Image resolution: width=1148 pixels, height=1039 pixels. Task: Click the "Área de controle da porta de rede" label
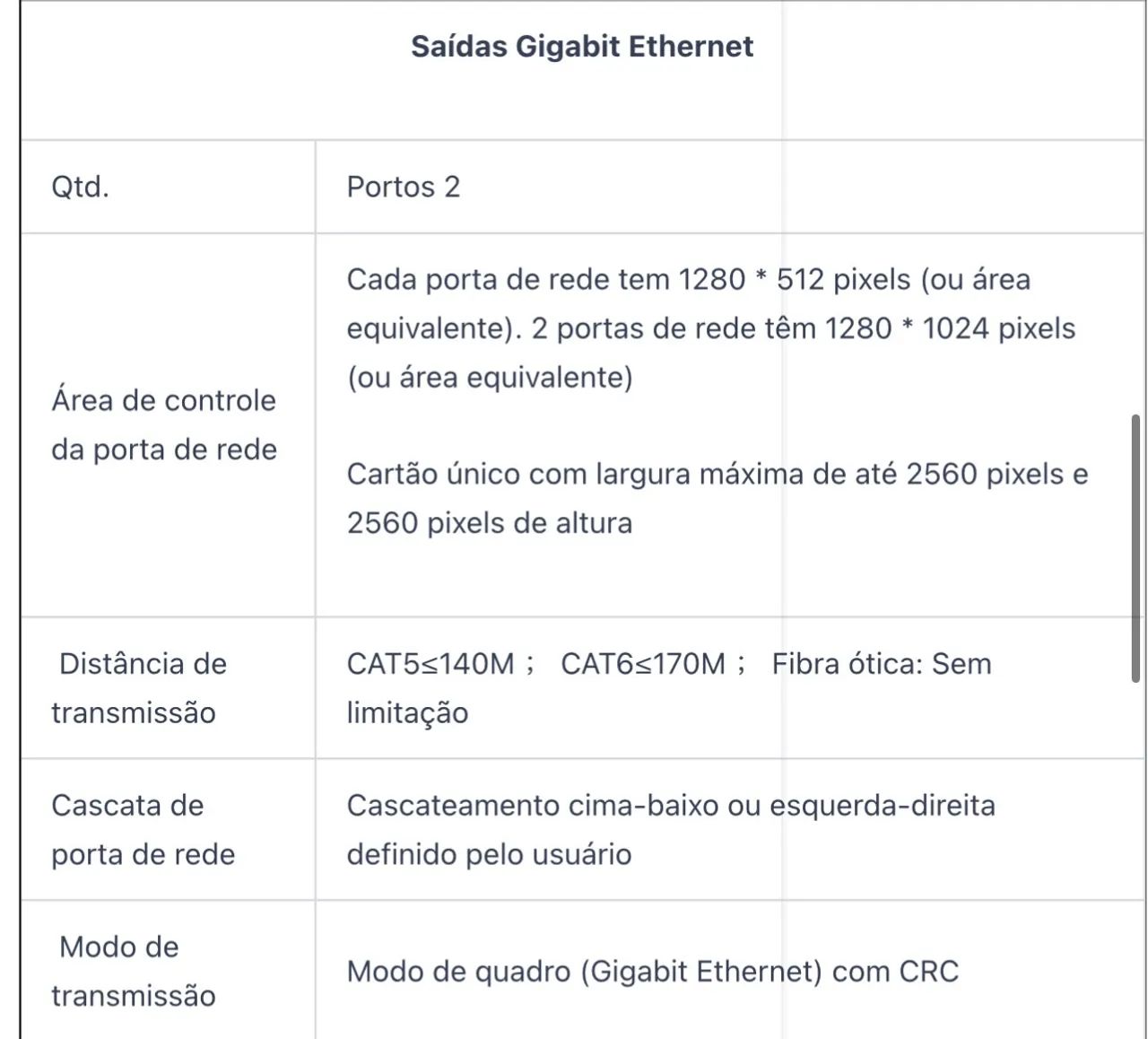pos(164,424)
